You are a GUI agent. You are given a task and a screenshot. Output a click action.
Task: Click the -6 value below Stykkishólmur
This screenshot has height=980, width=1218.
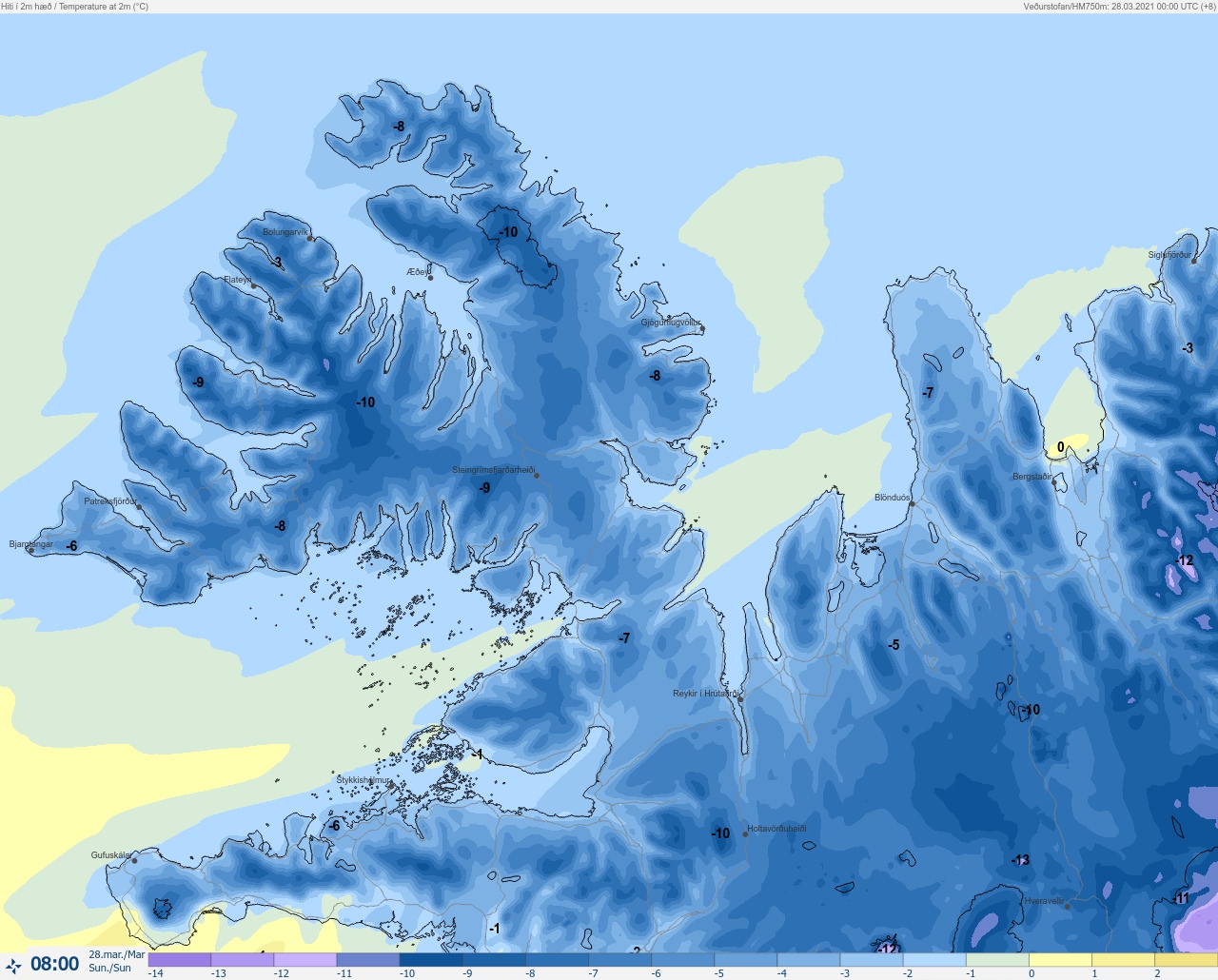tap(334, 826)
